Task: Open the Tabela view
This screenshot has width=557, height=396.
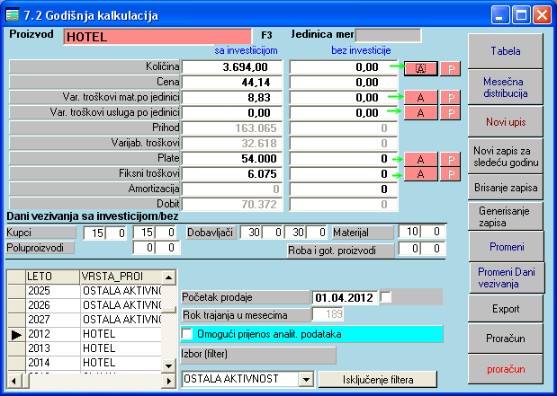Action: click(x=505, y=51)
